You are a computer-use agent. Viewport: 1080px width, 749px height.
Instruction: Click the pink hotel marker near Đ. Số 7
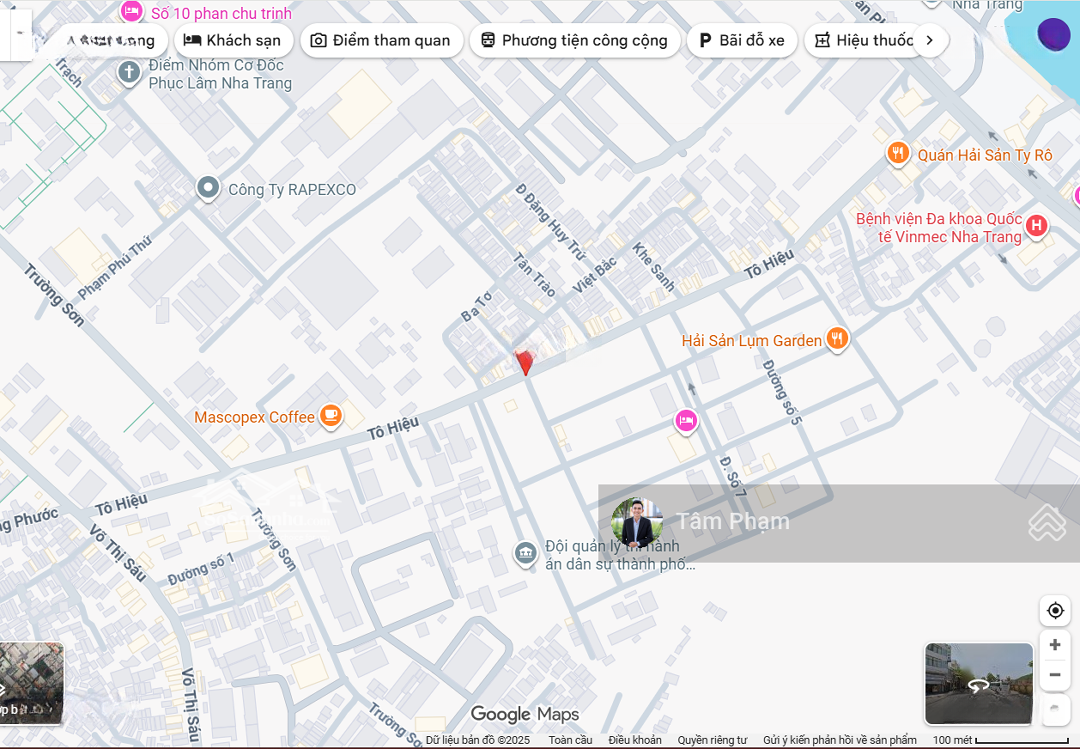[x=686, y=421]
